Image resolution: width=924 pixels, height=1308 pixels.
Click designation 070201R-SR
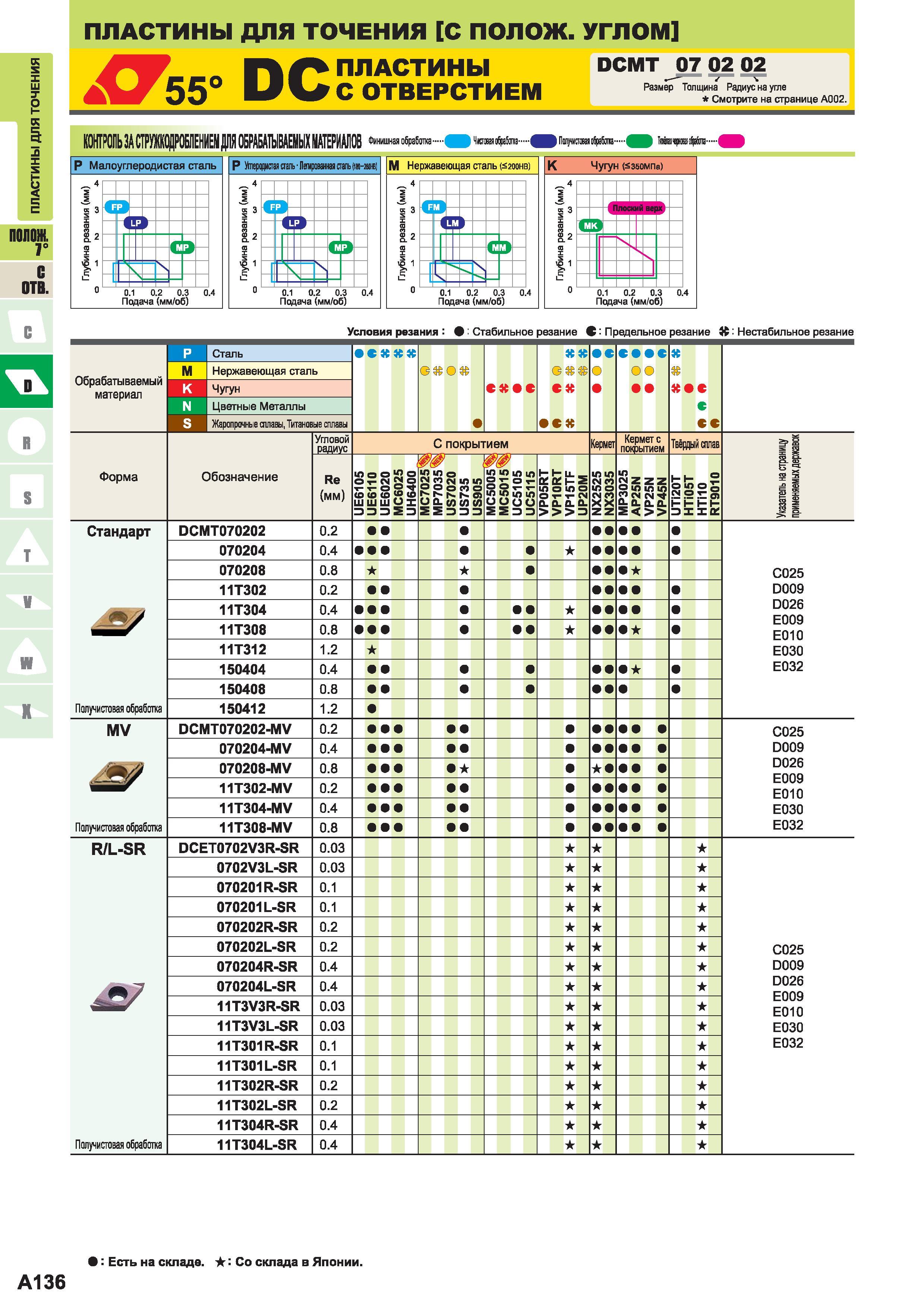coord(257,887)
